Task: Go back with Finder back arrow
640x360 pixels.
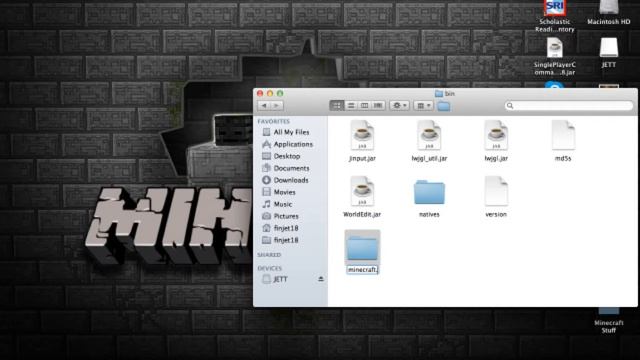Action: point(264,106)
